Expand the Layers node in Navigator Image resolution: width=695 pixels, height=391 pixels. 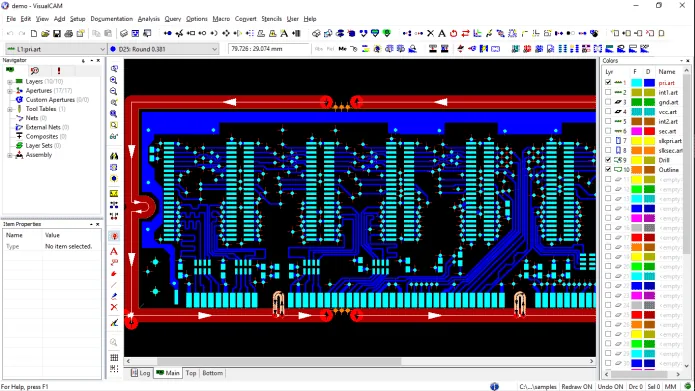(9, 82)
